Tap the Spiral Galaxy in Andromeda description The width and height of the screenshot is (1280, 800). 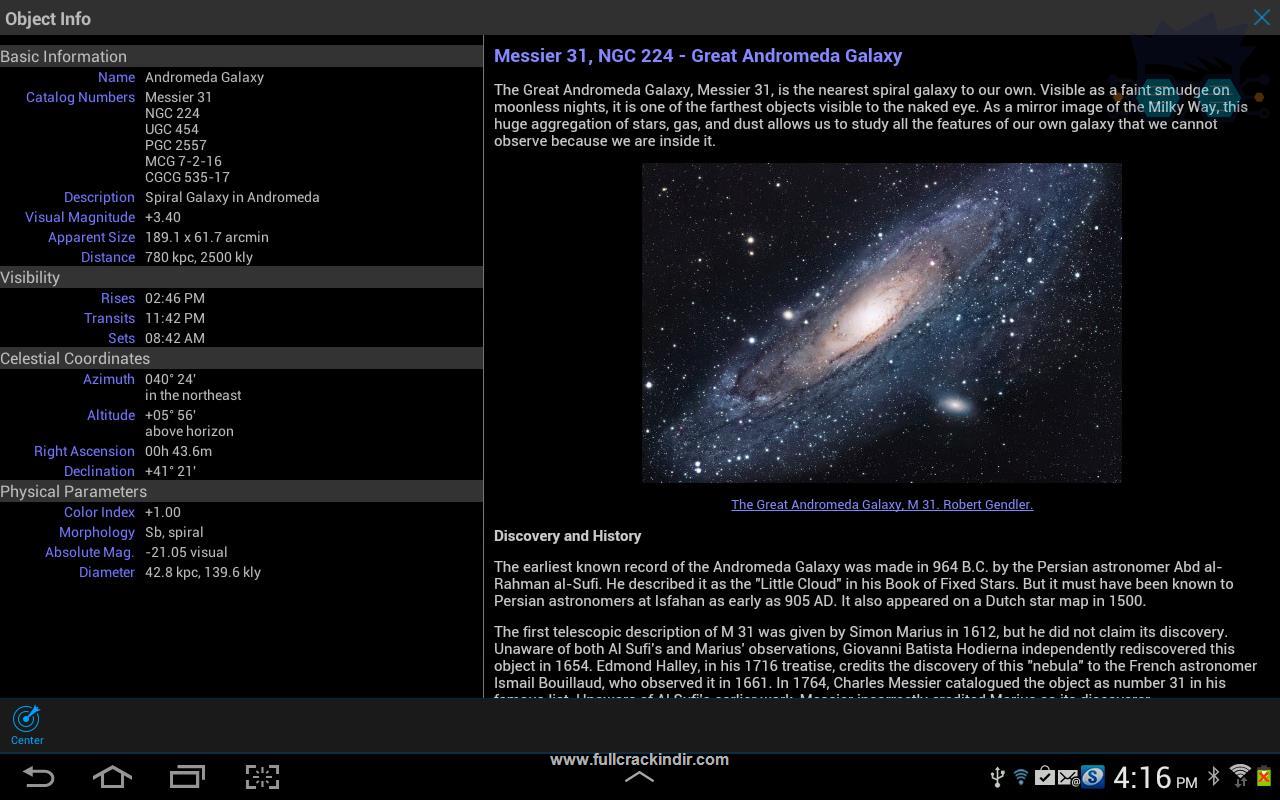coord(232,197)
